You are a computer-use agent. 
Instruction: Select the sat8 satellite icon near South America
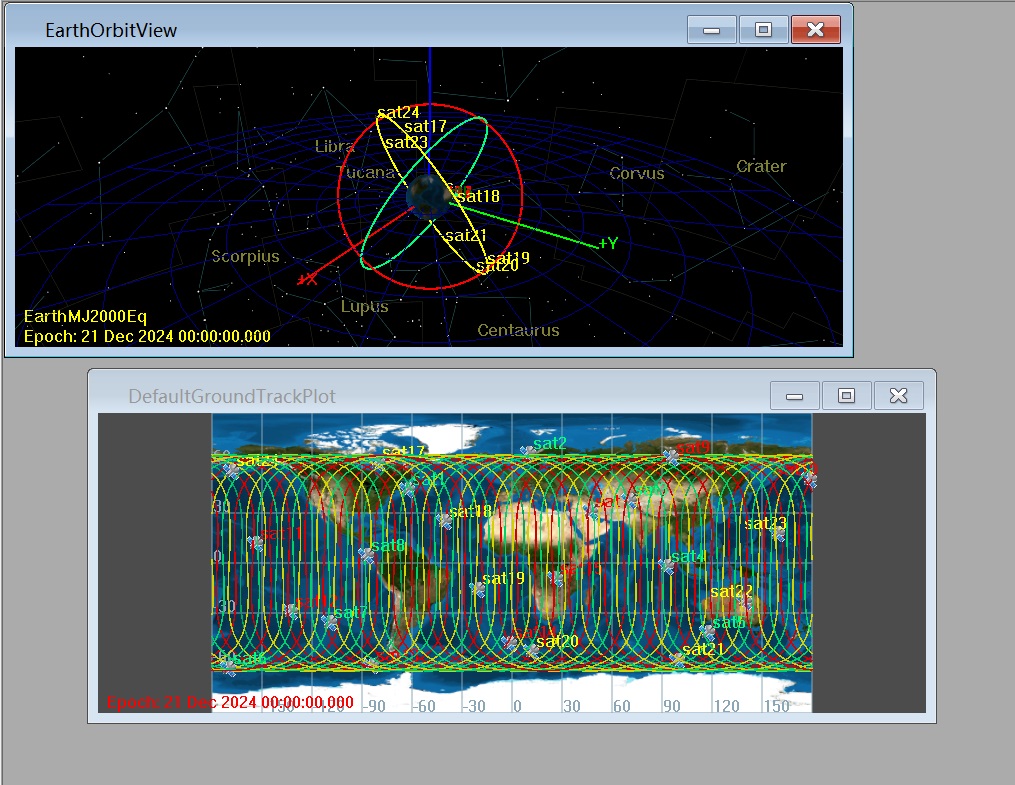367,555
